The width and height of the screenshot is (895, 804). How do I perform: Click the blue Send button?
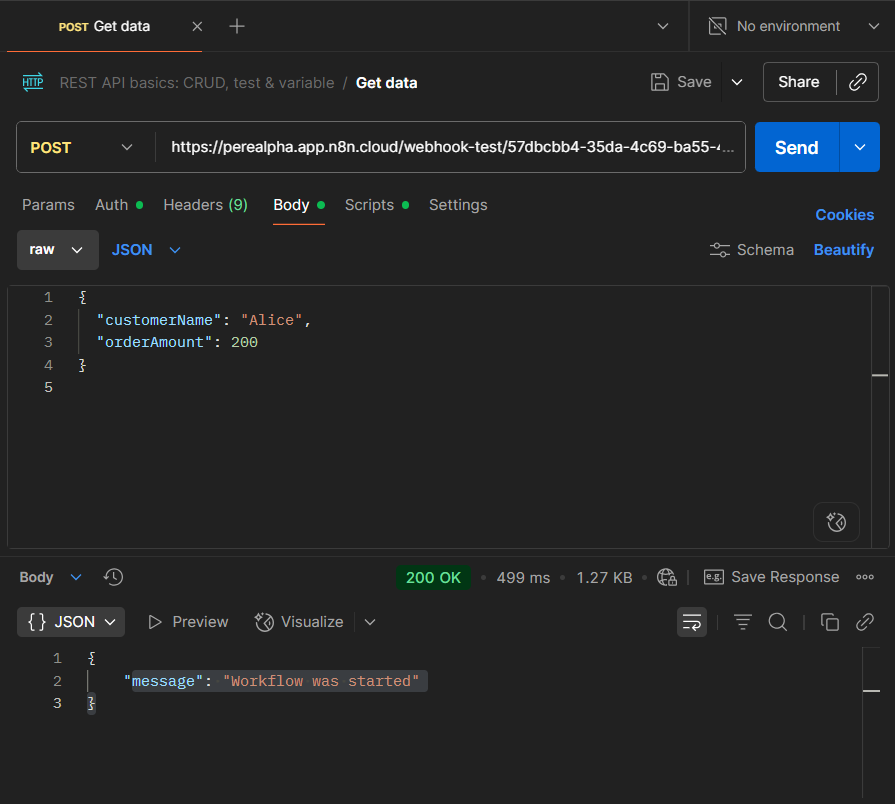coord(796,147)
